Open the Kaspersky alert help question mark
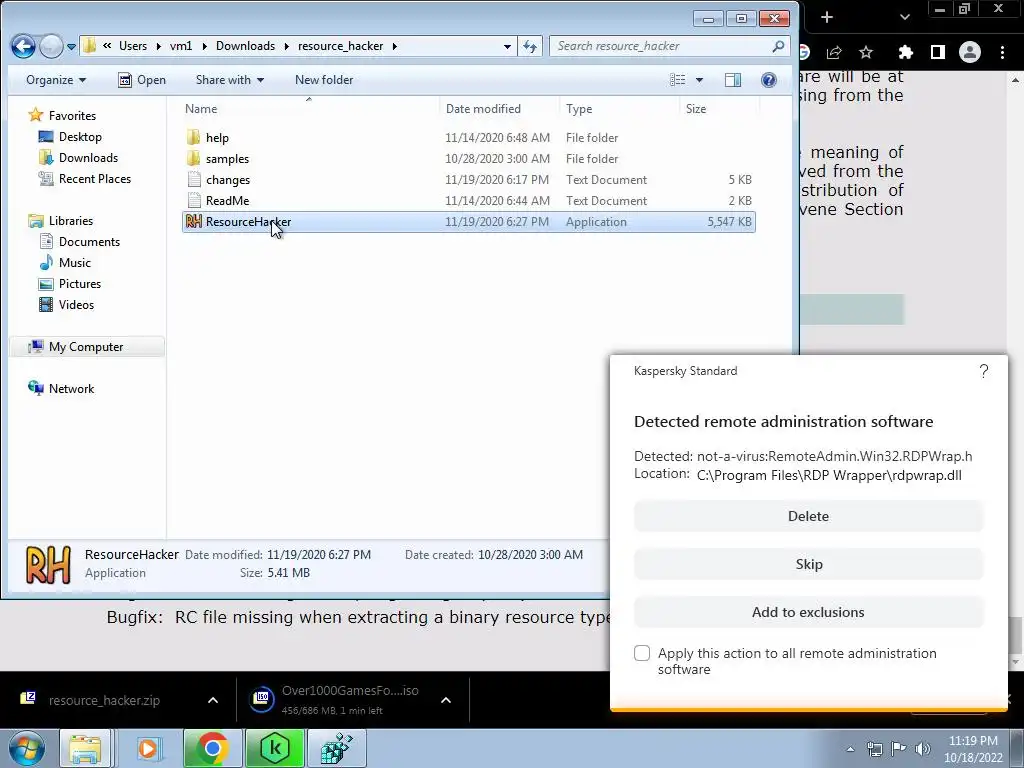 [984, 372]
